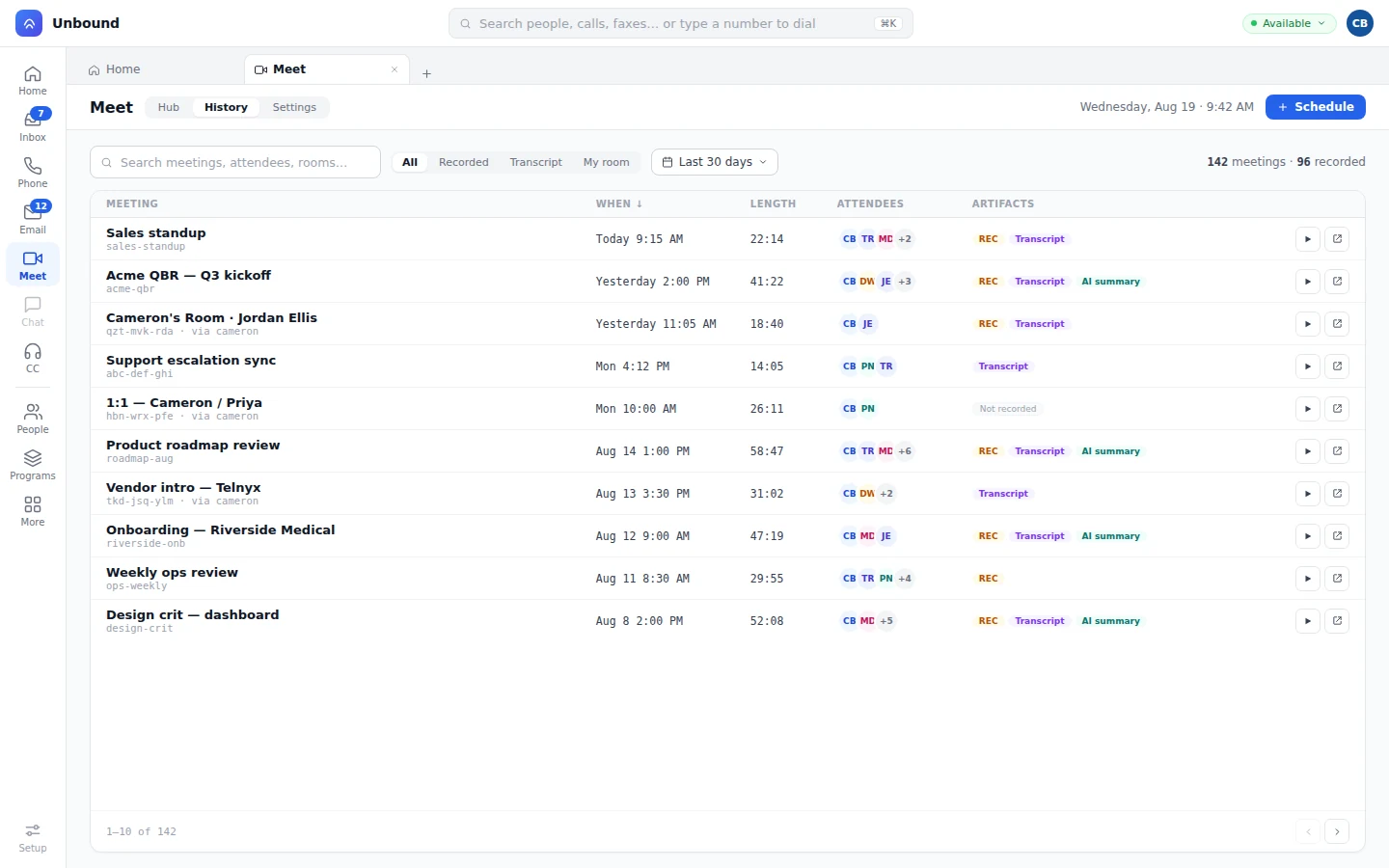Open the Available status dropdown
The height and width of the screenshot is (868, 1389).
(1289, 23)
